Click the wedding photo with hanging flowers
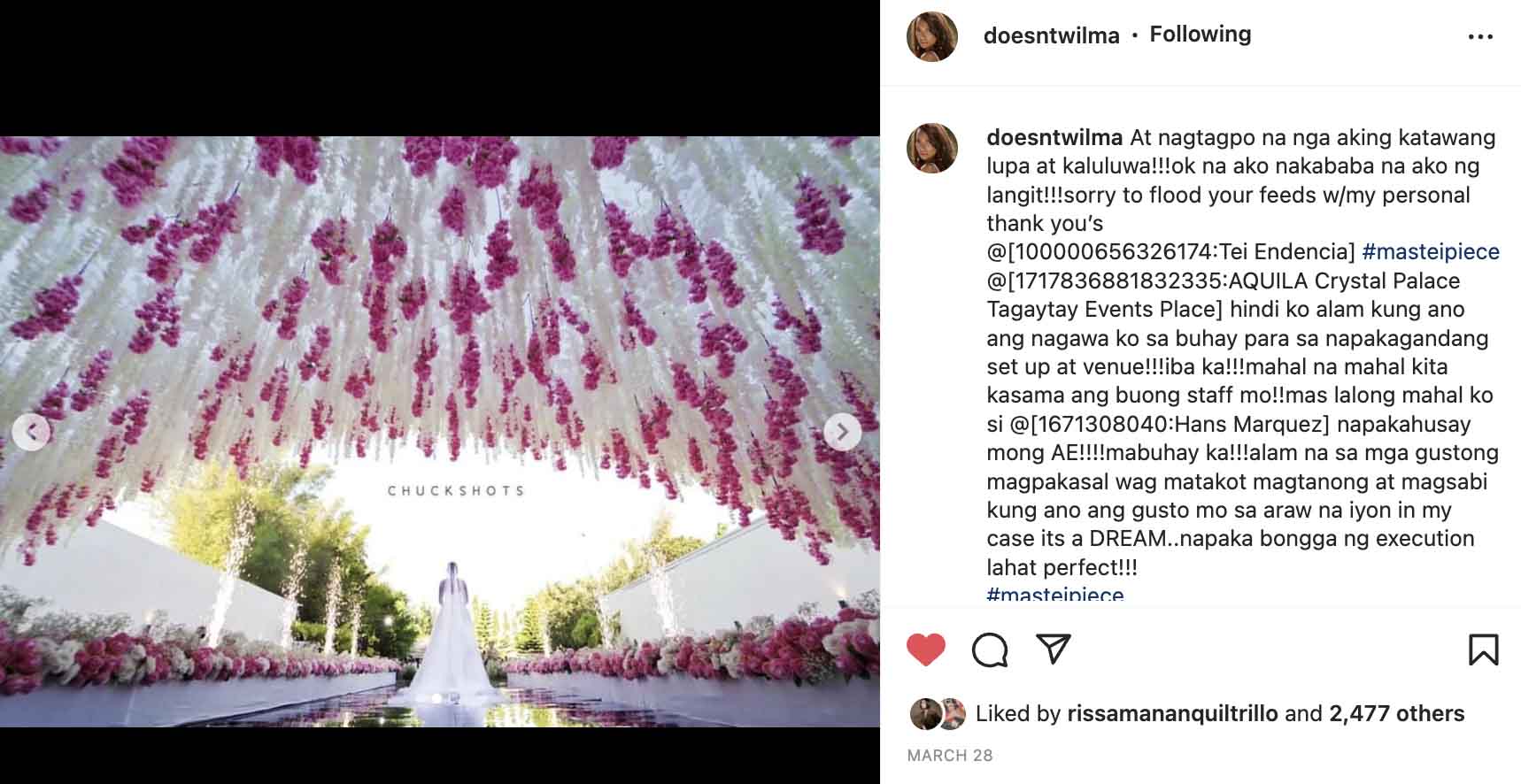This screenshot has width=1521, height=784. click(x=440, y=432)
